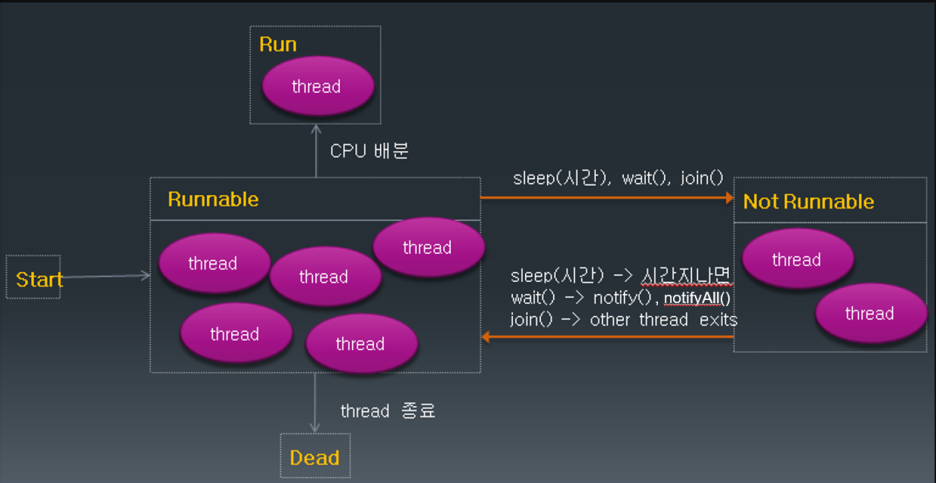Click the 'thread 종료' label
This screenshot has width=936, height=483.
(x=388, y=411)
